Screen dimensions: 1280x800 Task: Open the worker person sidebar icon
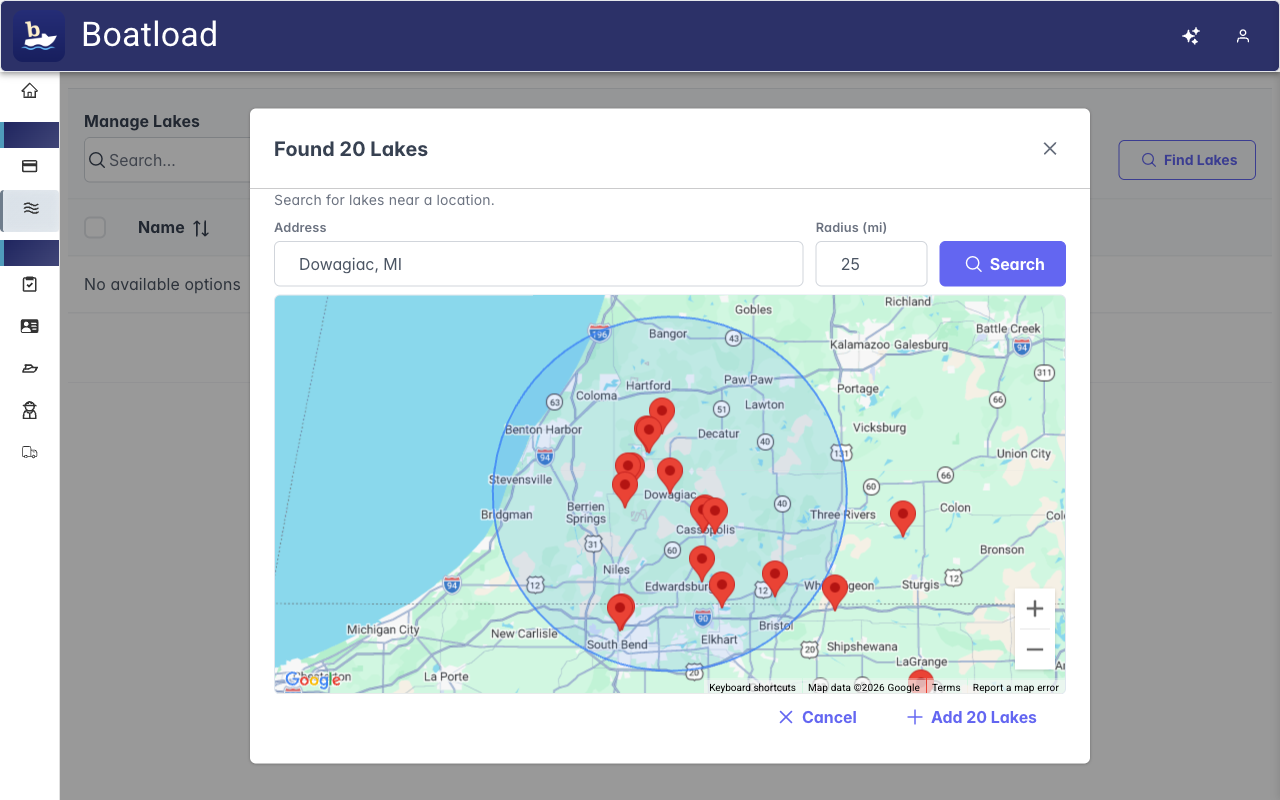[x=30, y=410]
